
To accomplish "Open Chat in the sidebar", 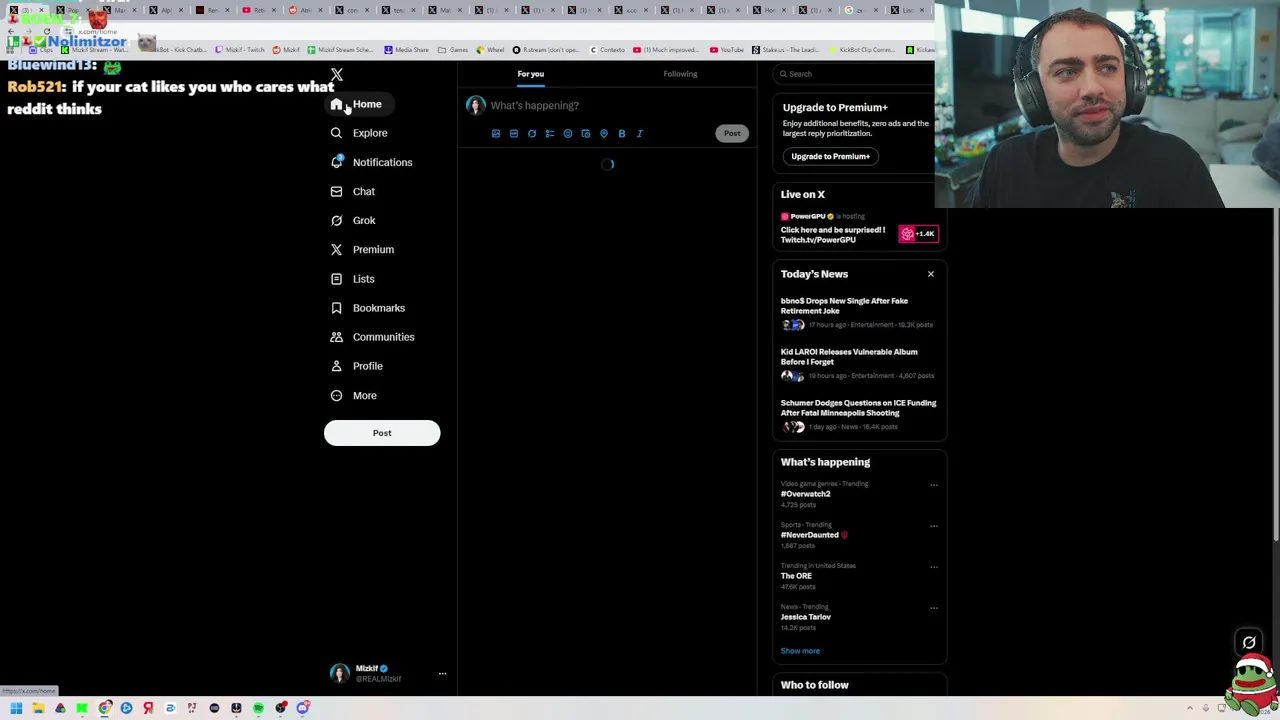I will pyautogui.click(x=352, y=191).
